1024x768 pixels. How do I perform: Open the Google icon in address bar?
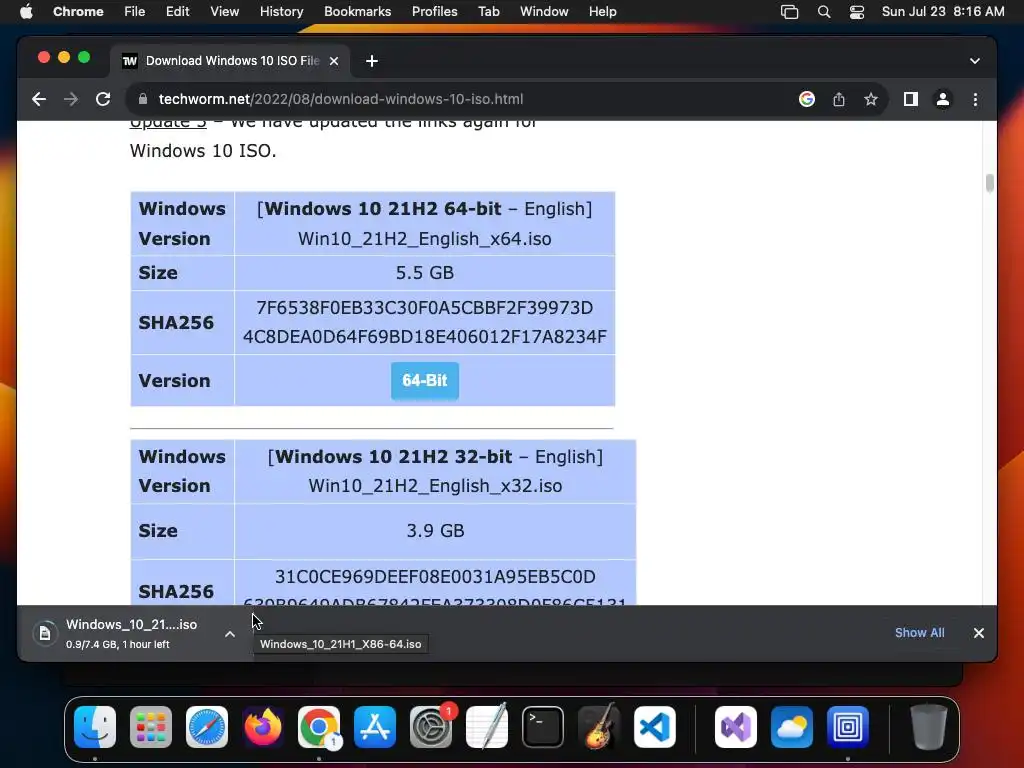pyautogui.click(x=807, y=99)
